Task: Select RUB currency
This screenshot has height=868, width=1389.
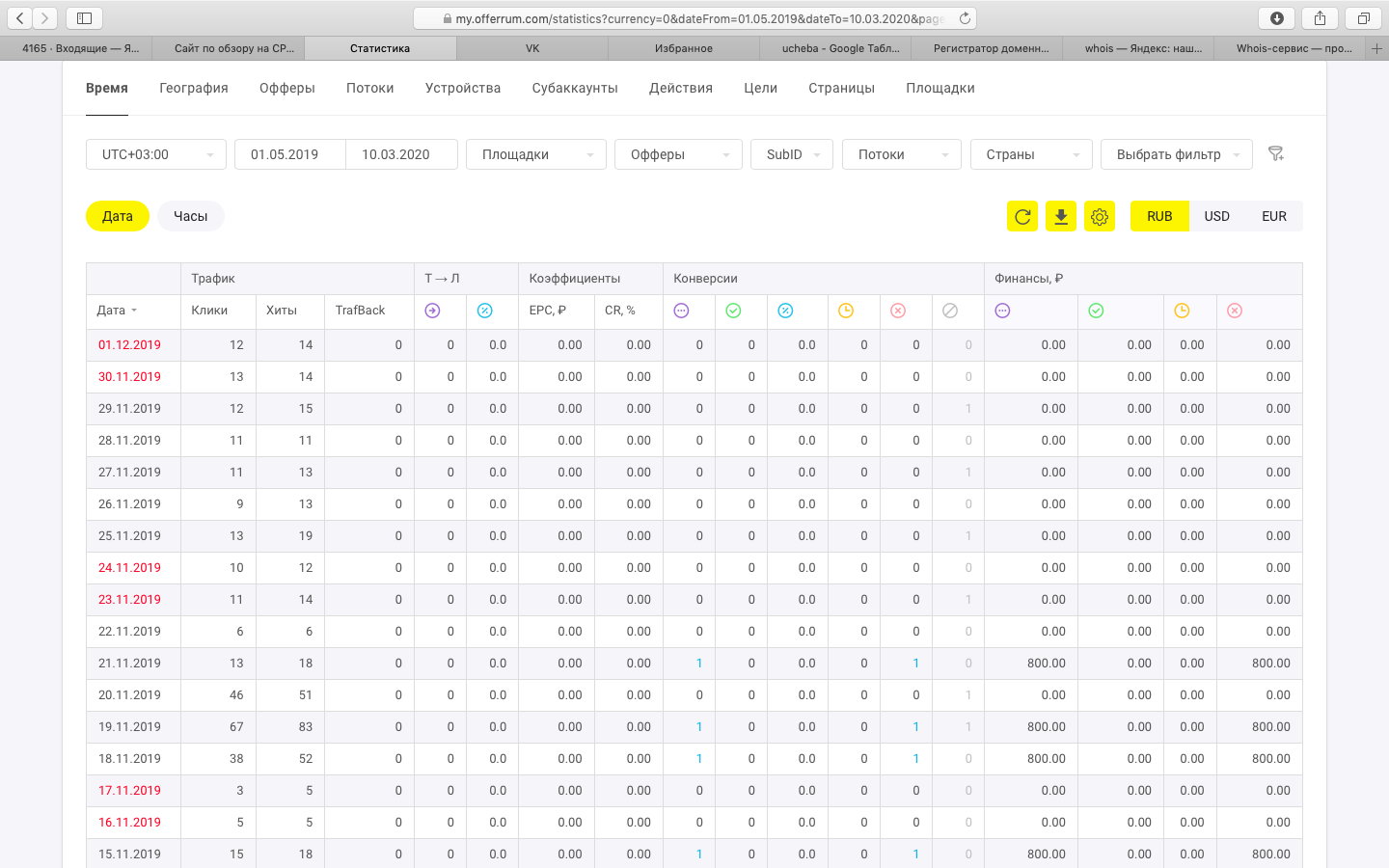Action: [1159, 216]
